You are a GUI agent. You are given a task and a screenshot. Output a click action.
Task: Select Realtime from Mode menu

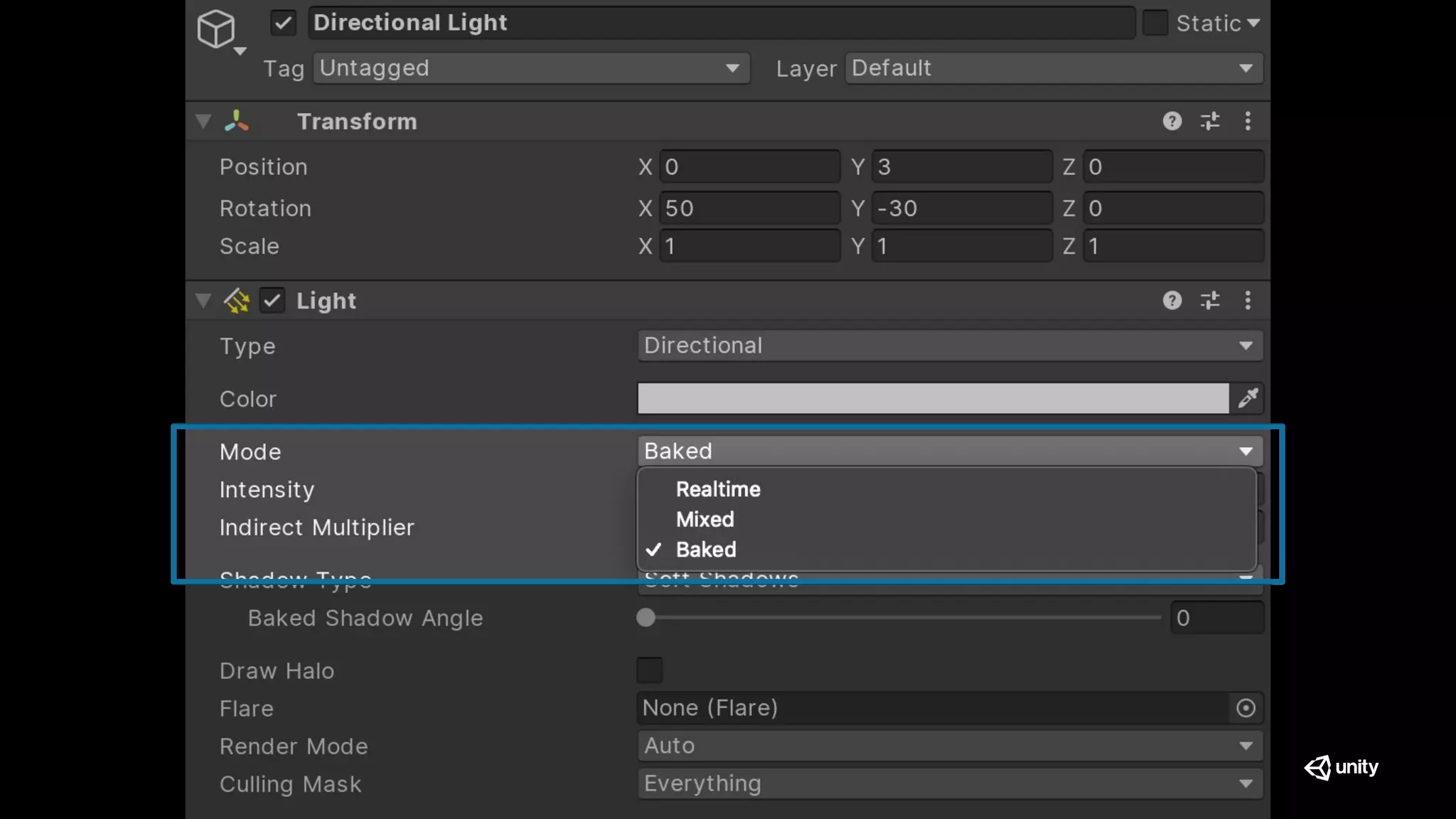(718, 489)
